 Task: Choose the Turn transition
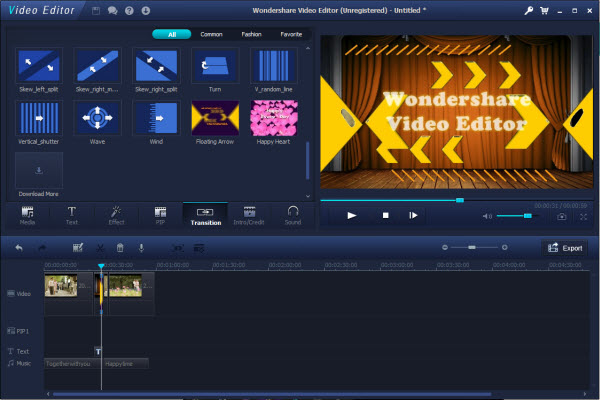point(215,65)
